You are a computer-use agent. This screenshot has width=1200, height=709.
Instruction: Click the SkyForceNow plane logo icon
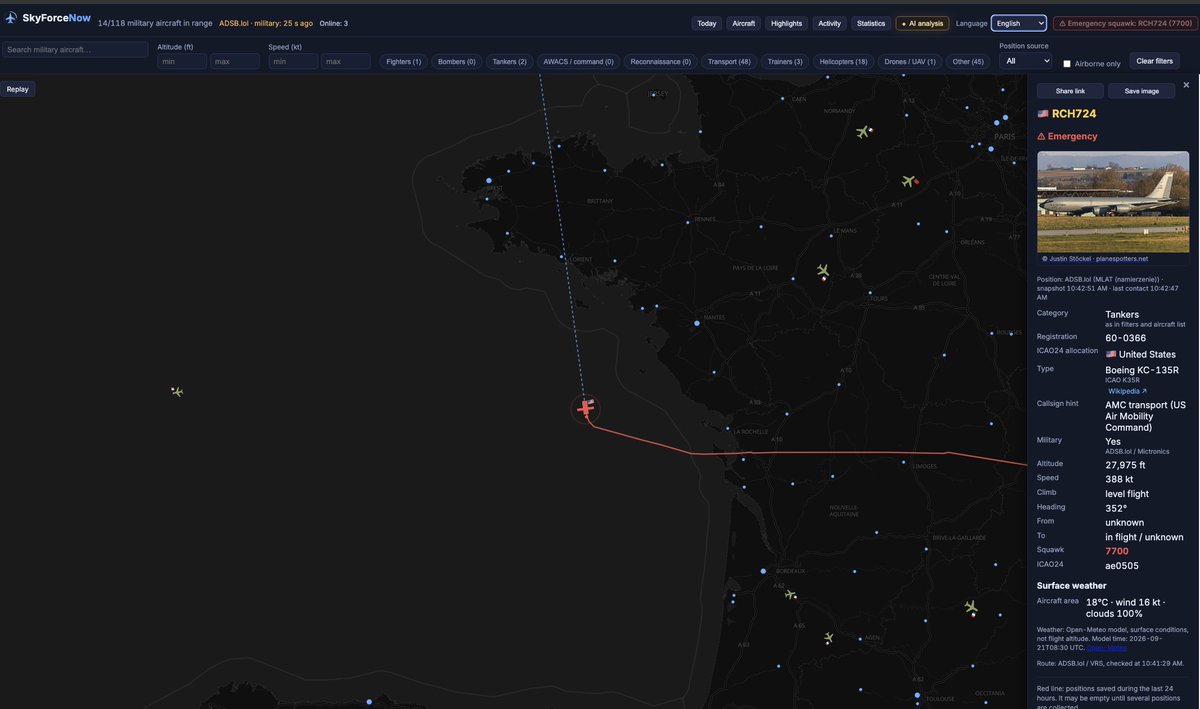(11, 18)
